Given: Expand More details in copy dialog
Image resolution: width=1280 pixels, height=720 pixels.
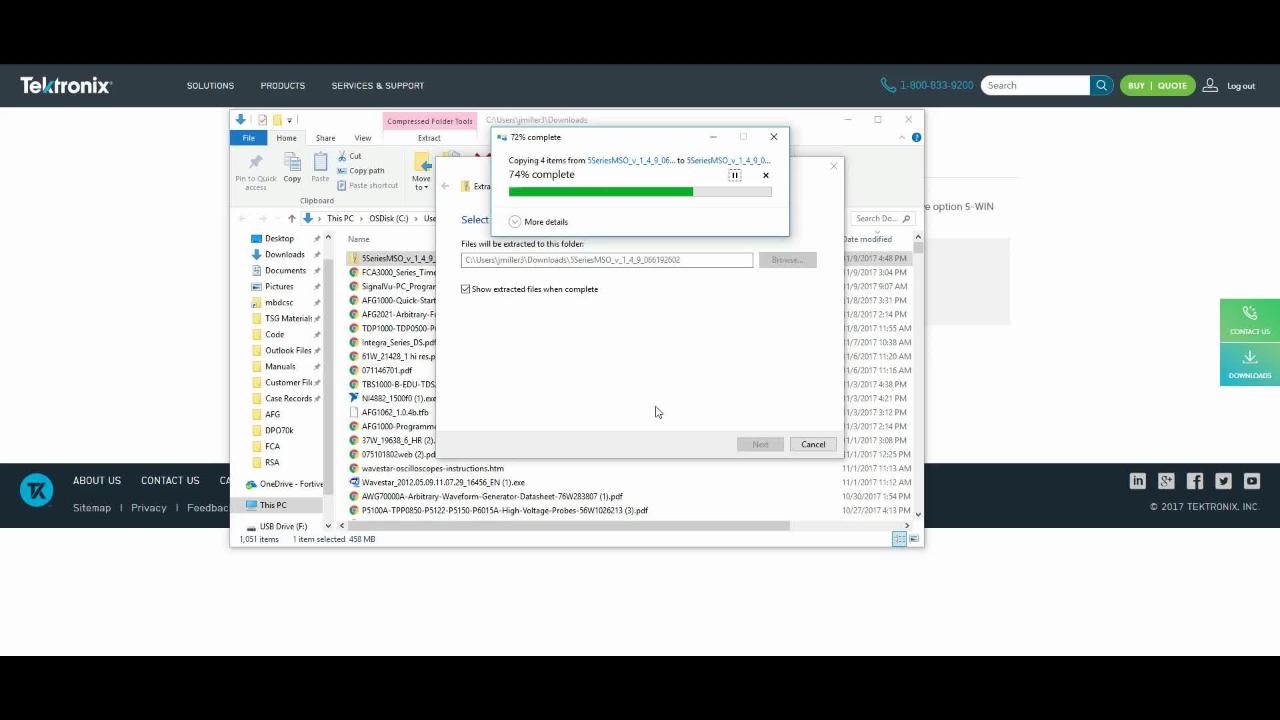Looking at the screenshot, I should [x=515, y=222].
